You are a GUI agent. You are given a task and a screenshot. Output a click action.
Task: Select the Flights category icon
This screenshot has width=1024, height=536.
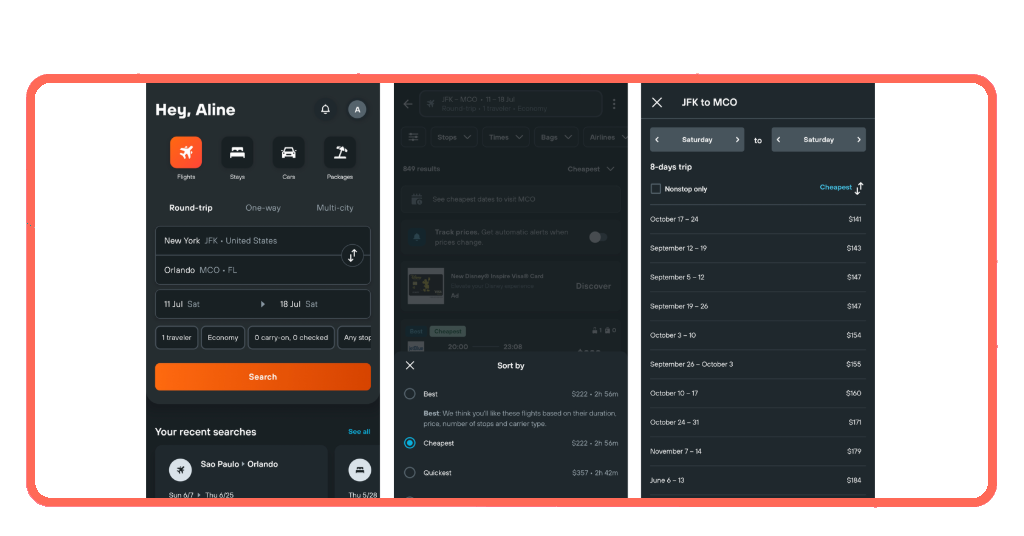(x=186, y=152)
